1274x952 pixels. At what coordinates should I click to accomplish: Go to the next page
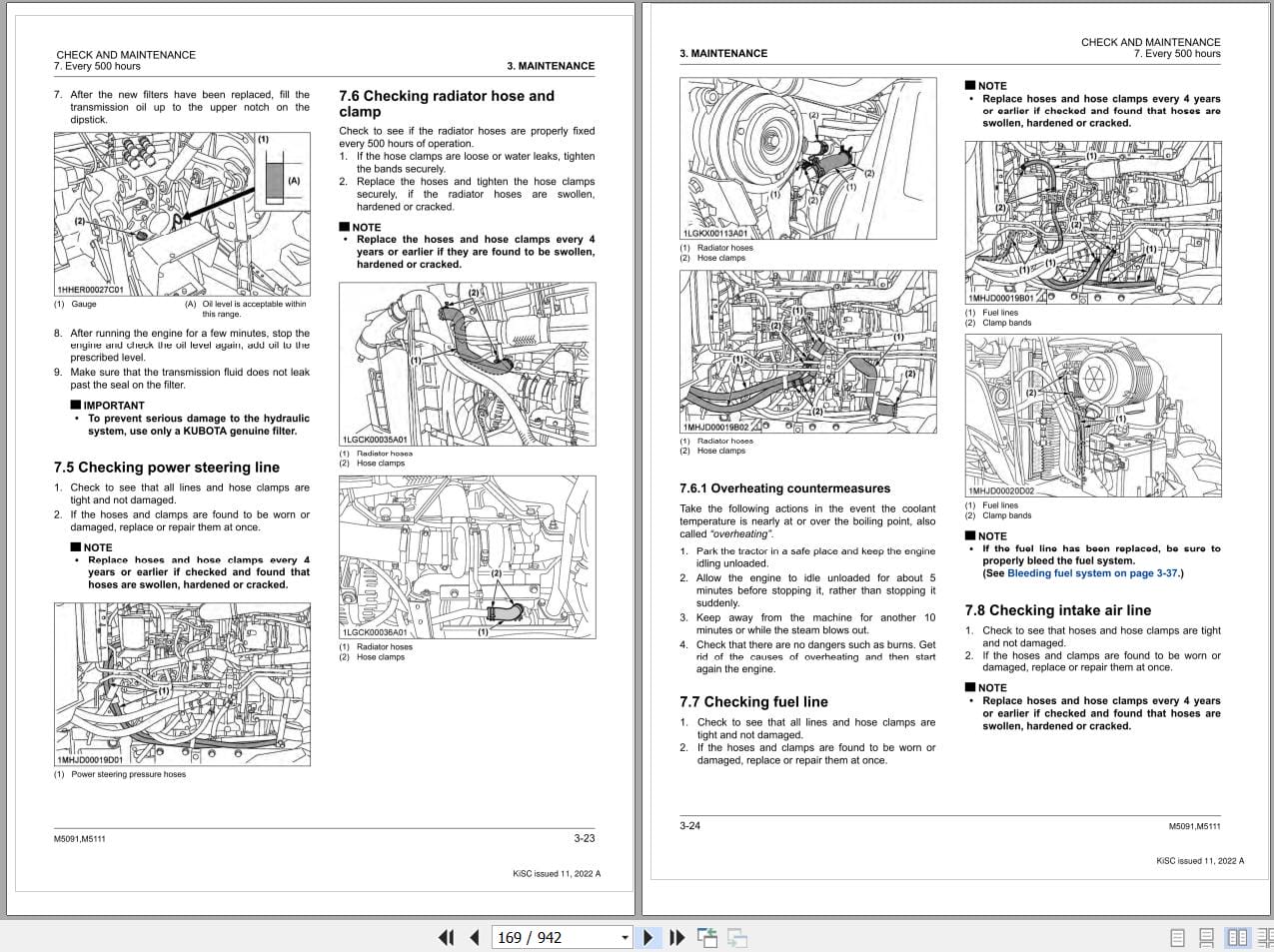648,937
